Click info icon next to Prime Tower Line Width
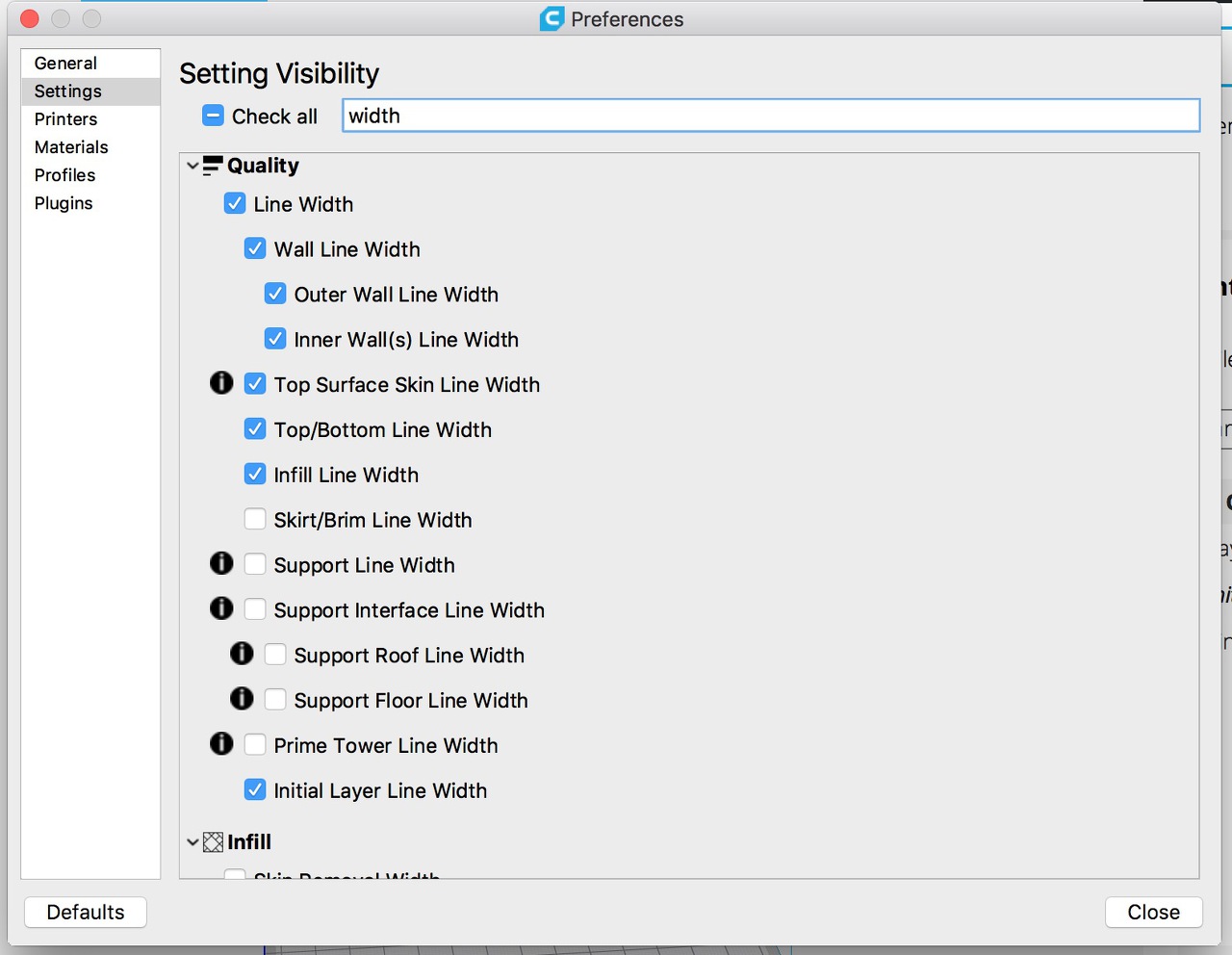Viewport: 1232px width, 955px height. (x=221, y=744)
